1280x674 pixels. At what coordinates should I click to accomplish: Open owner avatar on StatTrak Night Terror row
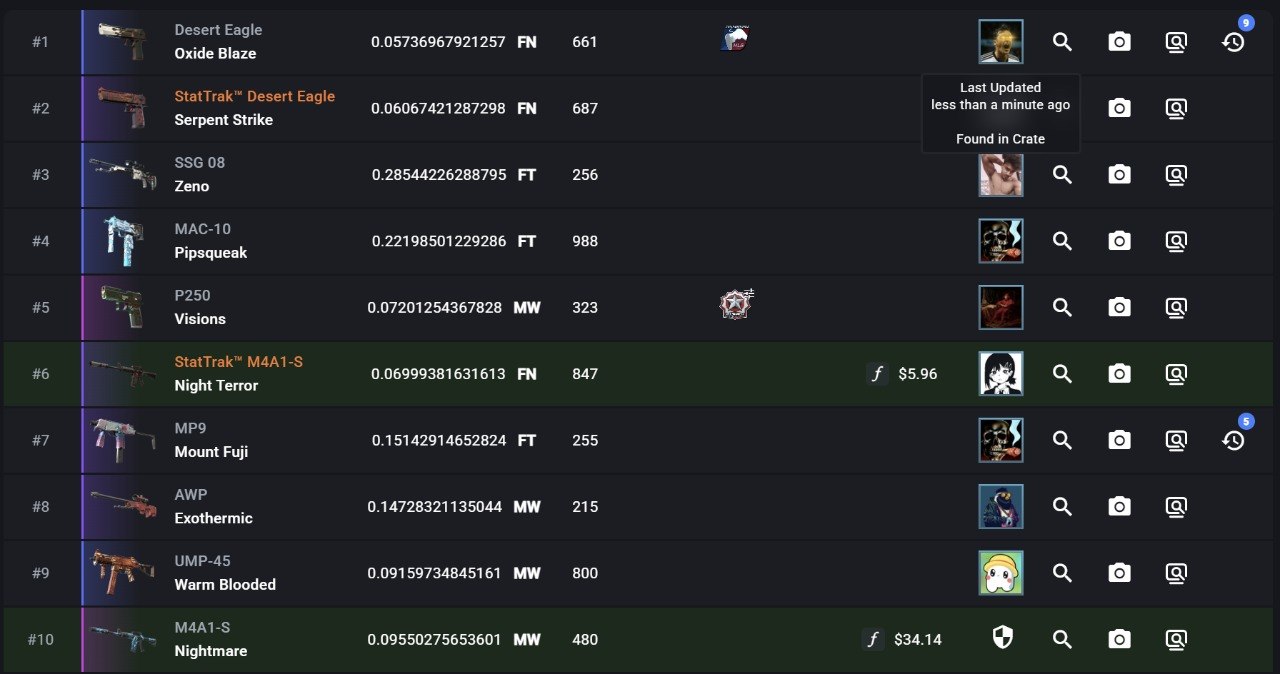pyautogui.click(x=1001, y=374)
